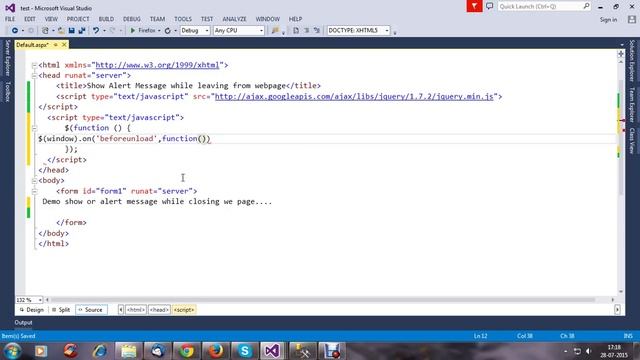Open the EDIT menu
Screen dimensions: 640x360
pos(30,19)
